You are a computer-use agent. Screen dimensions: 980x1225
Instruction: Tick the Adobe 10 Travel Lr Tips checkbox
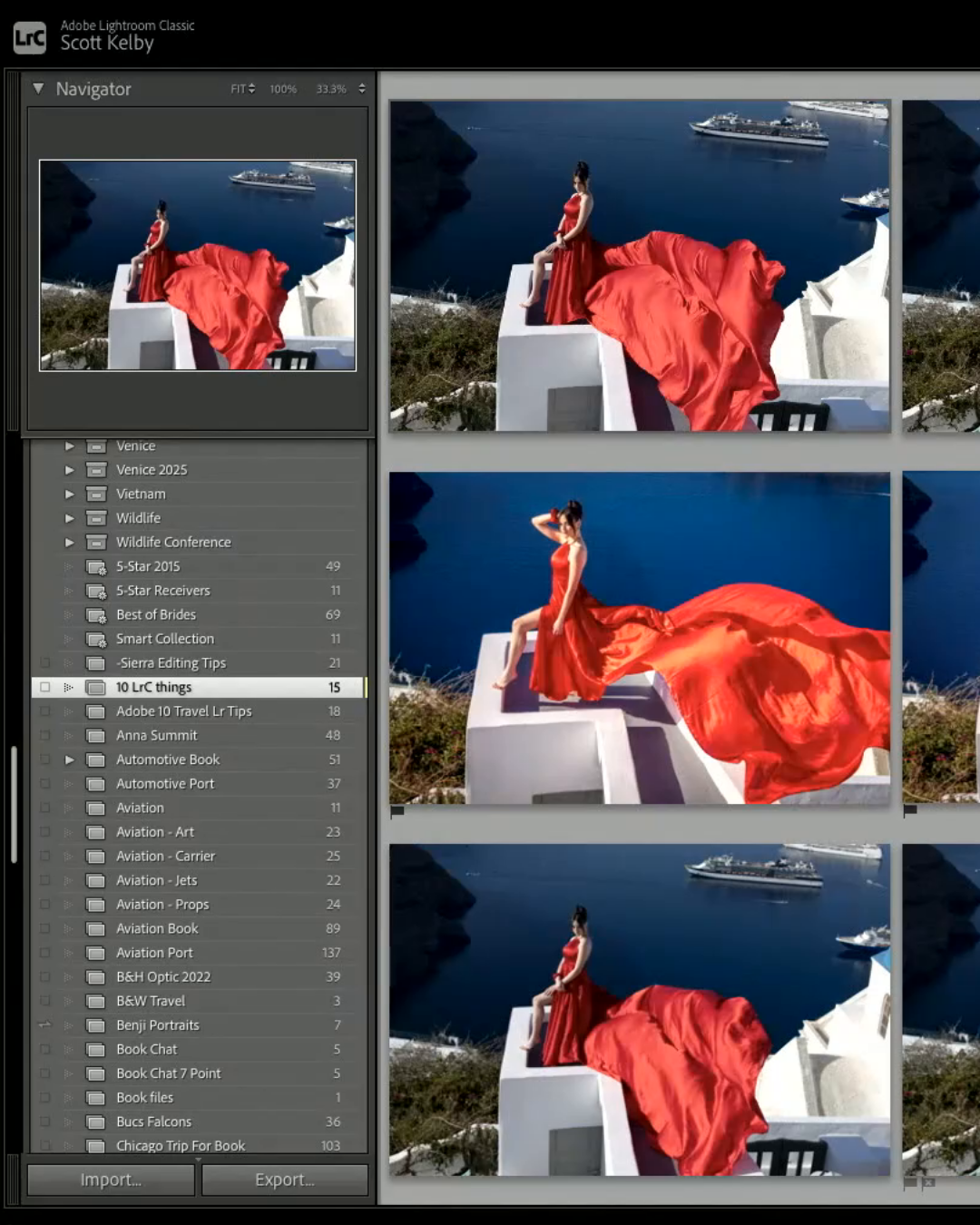point(44,711)
